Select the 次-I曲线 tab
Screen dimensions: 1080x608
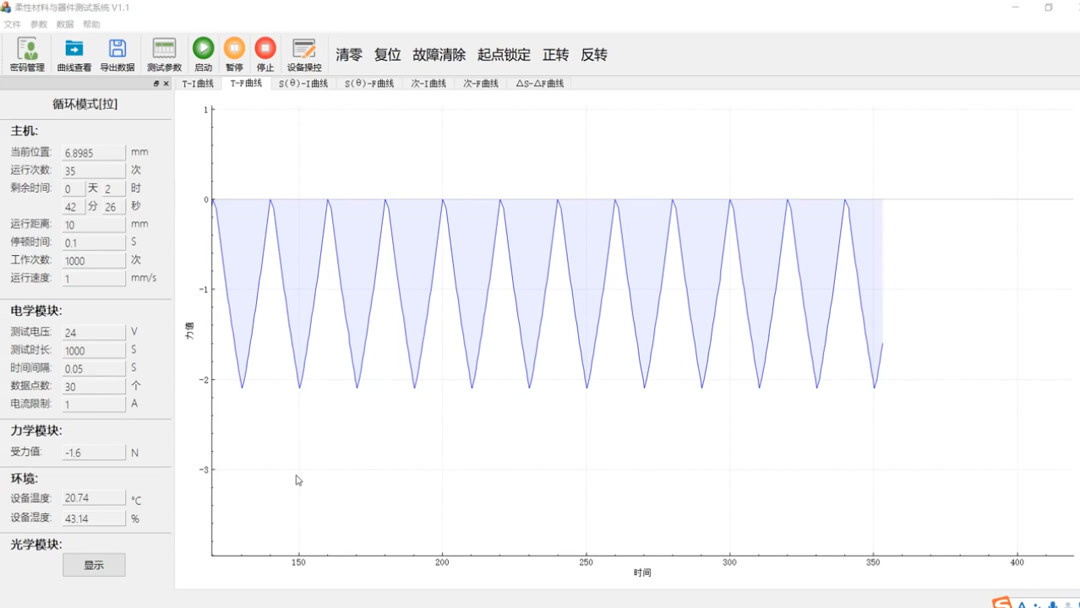point(428,84)
